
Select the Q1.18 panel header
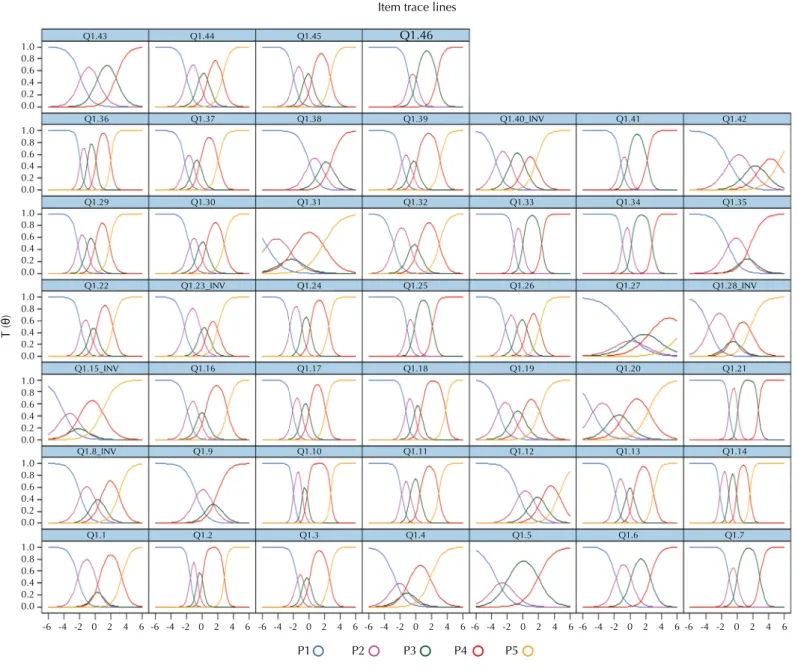[416, 368]
